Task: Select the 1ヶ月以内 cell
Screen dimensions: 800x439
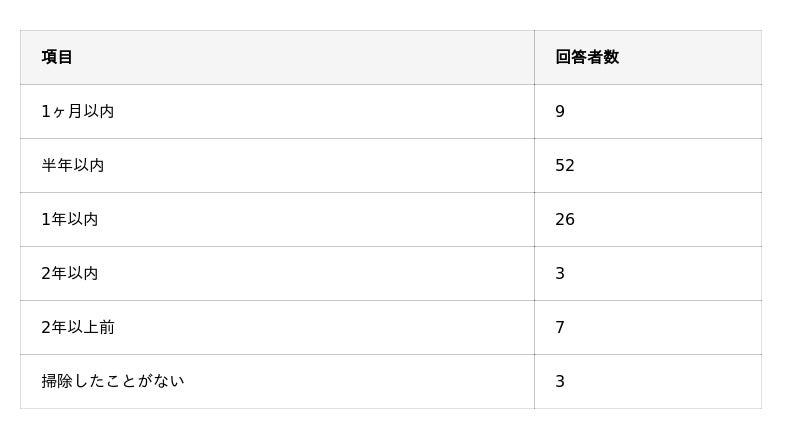Action: point(78,111)
